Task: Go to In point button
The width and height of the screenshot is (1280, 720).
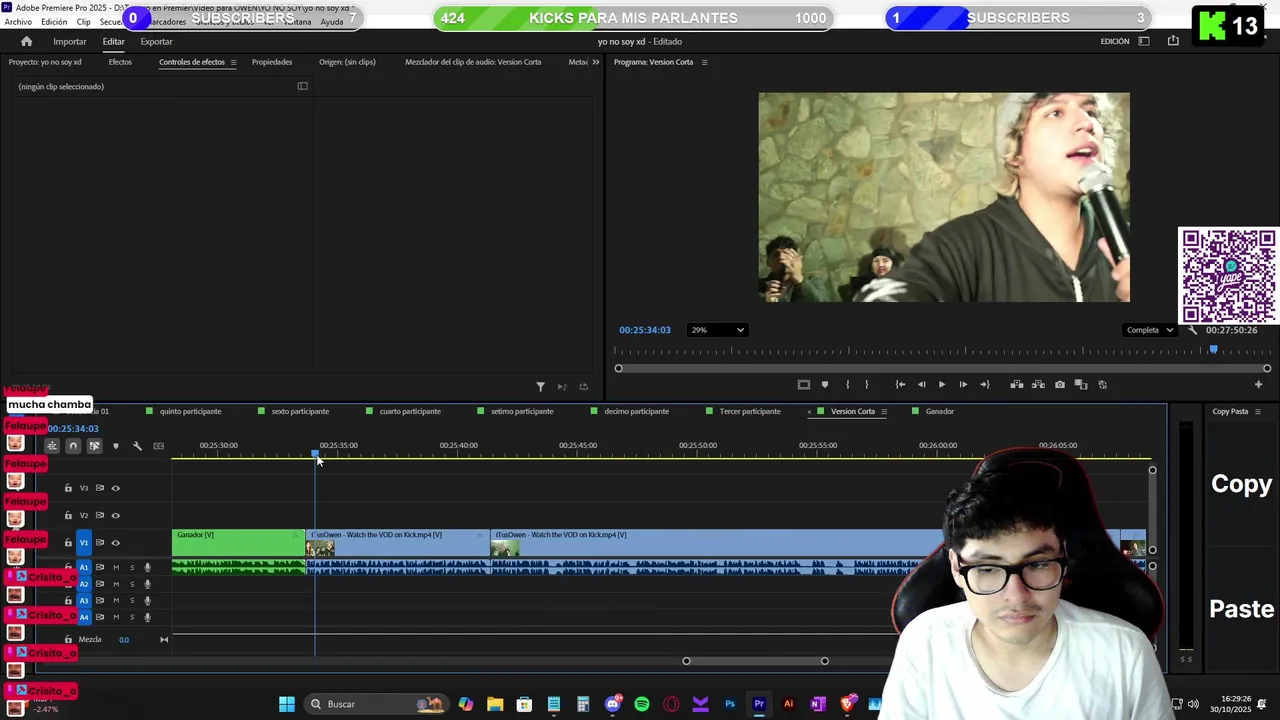Action: 900,384
